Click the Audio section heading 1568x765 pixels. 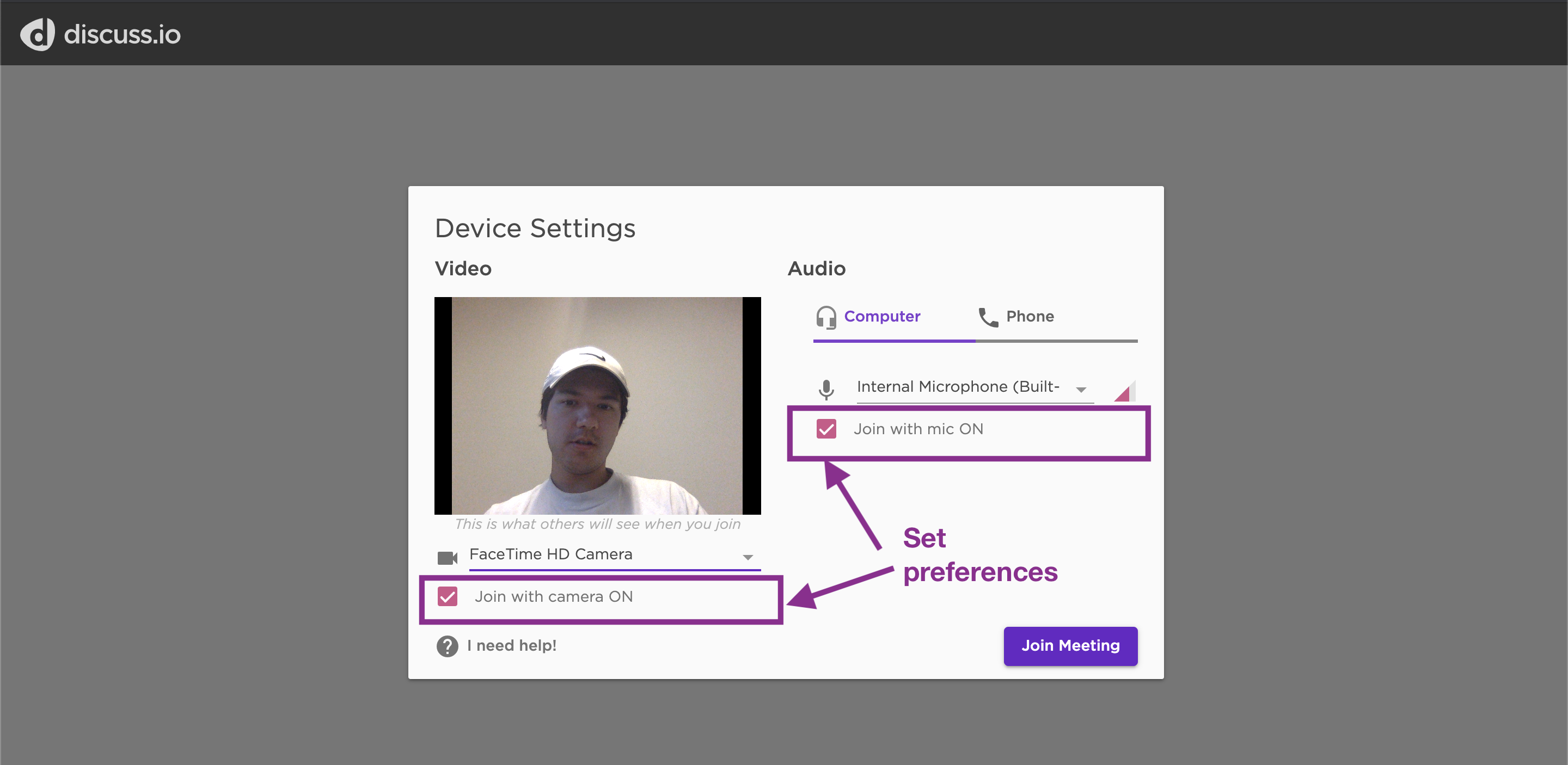(x=816, y=269)
